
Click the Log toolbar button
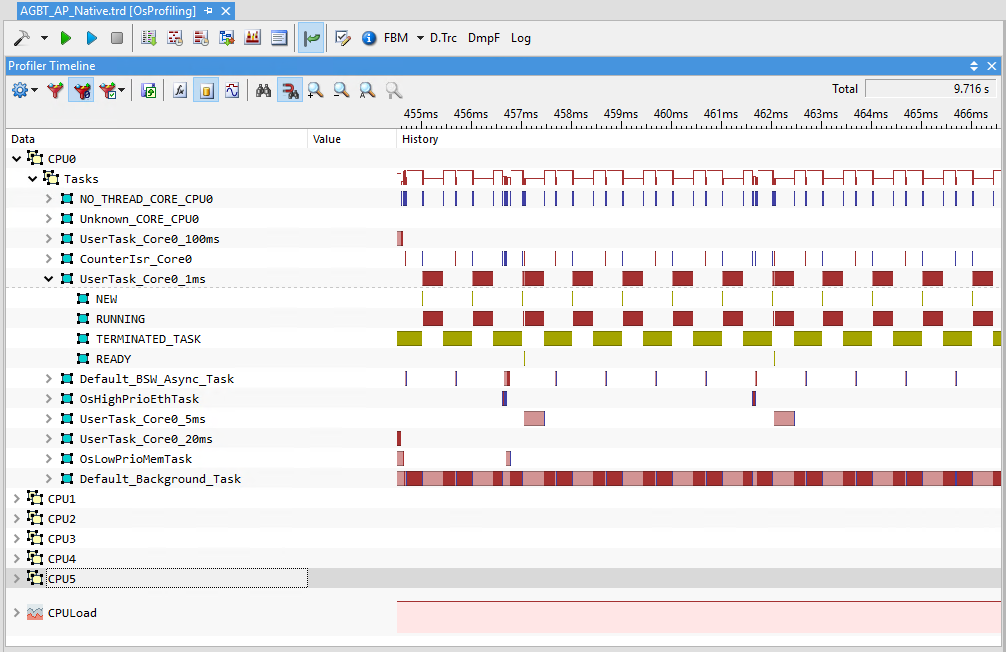pyautogui.click(x=521, y=38)
